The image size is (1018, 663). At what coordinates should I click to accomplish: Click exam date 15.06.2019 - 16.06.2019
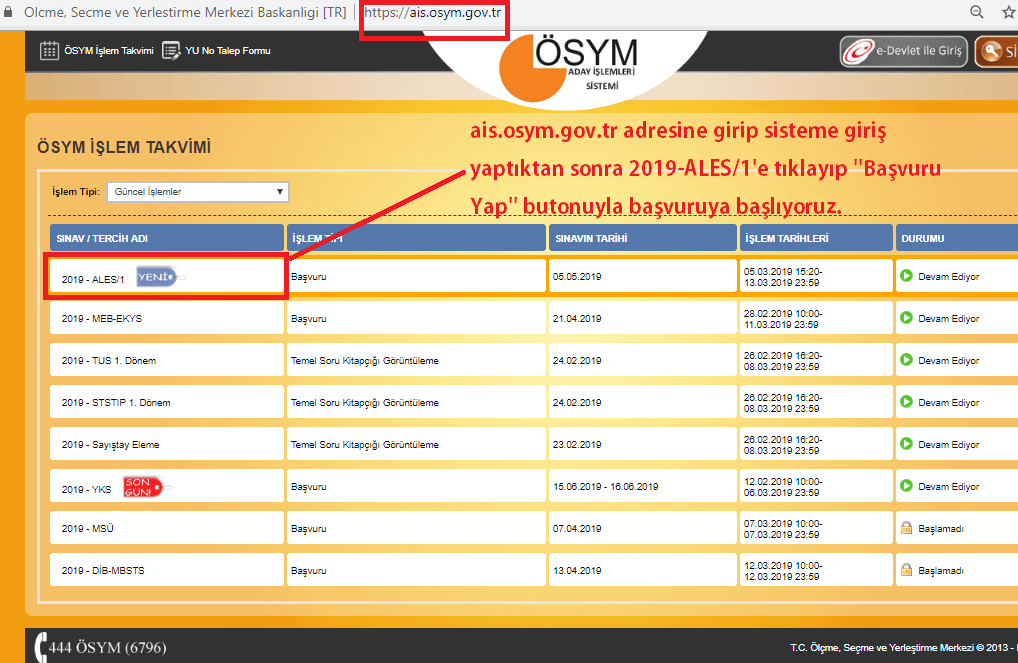click(606, 486)
